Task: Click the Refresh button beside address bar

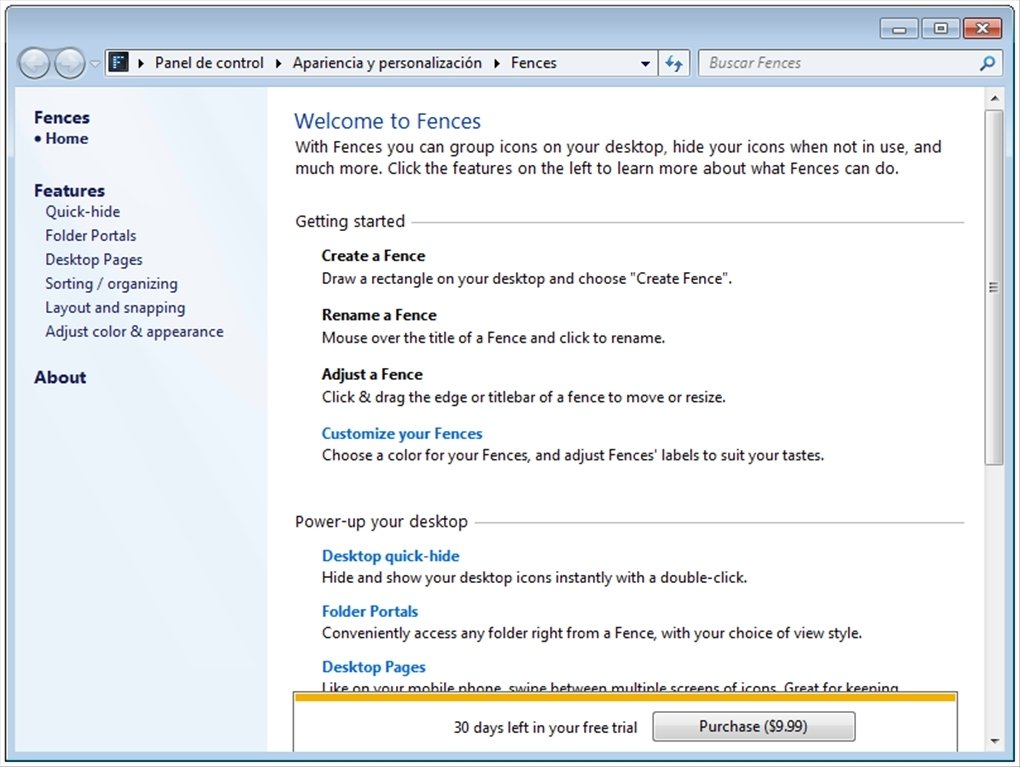Action: coord(673,63)
